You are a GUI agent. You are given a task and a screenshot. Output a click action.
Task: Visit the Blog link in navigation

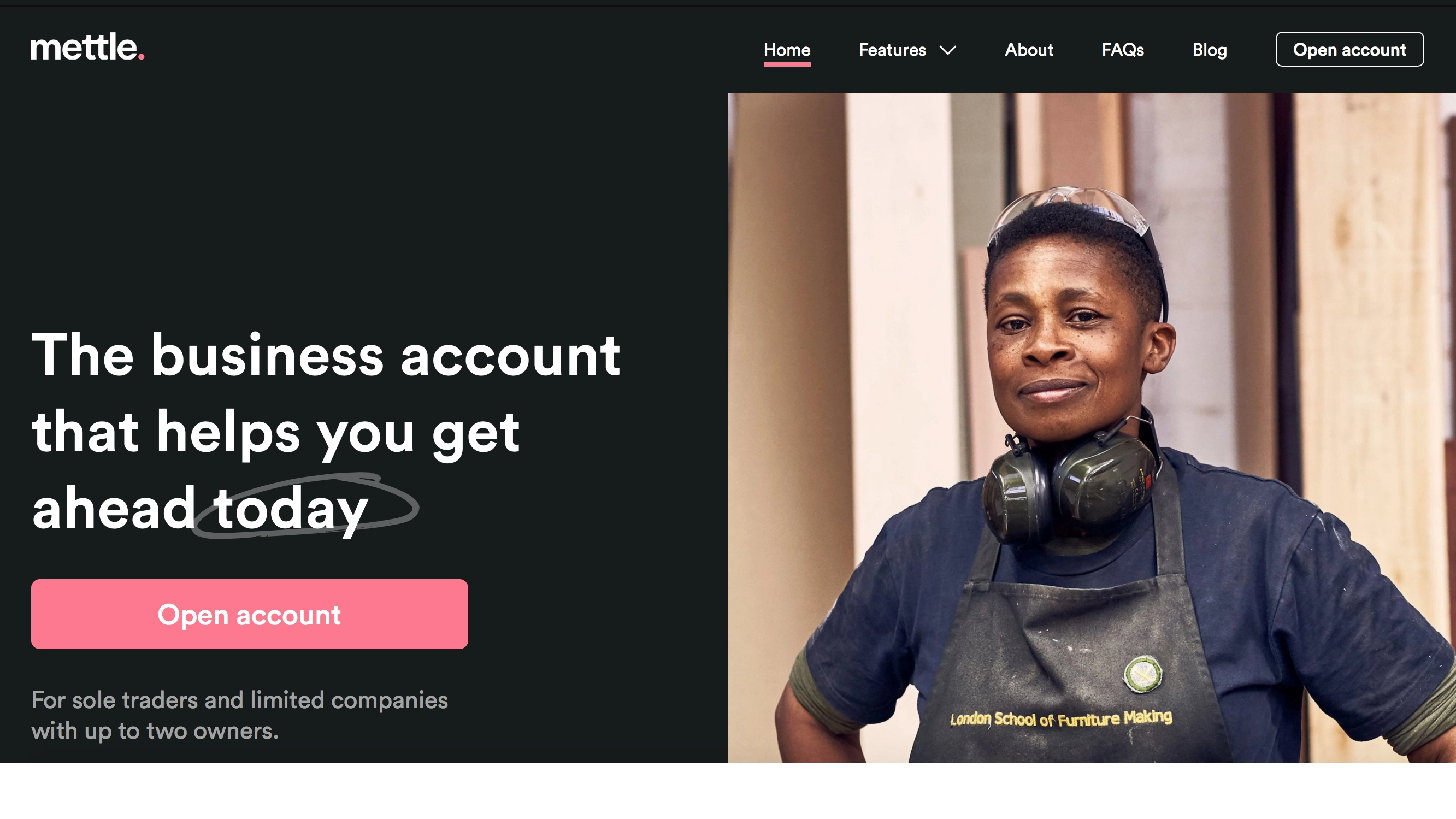pyautogui.click(x=1210, y=50)
